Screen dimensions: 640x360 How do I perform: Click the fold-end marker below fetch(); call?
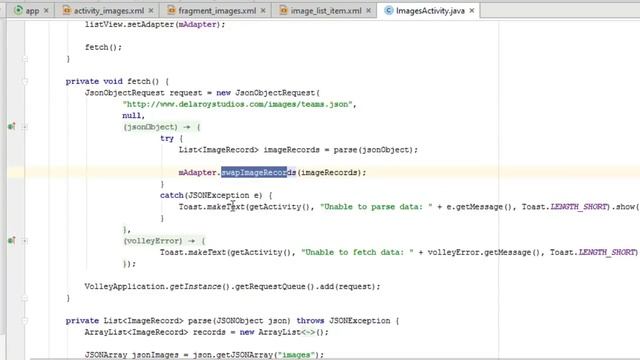tap(25, 59)
